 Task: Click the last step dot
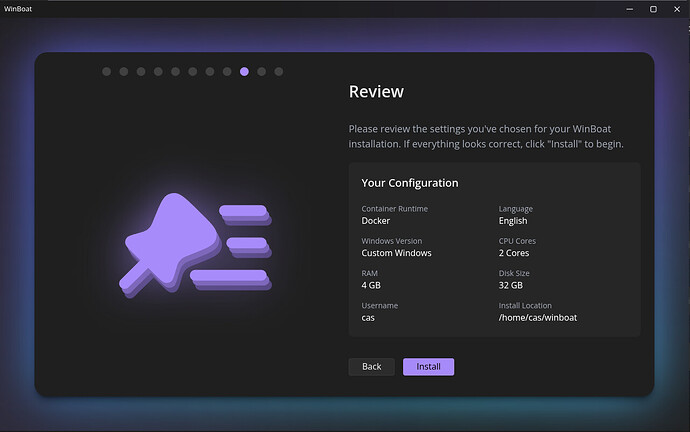click(279, 72)
